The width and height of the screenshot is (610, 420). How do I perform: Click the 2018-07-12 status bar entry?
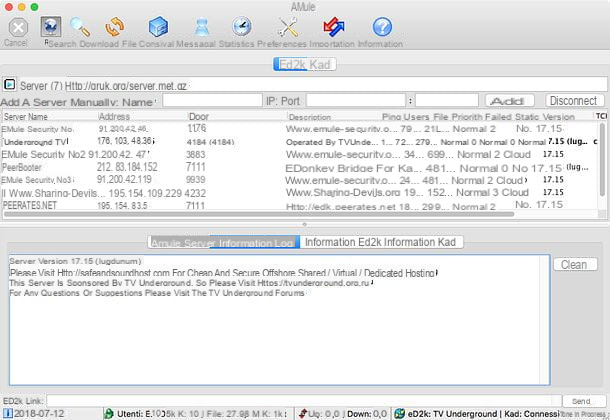(39, 414)
